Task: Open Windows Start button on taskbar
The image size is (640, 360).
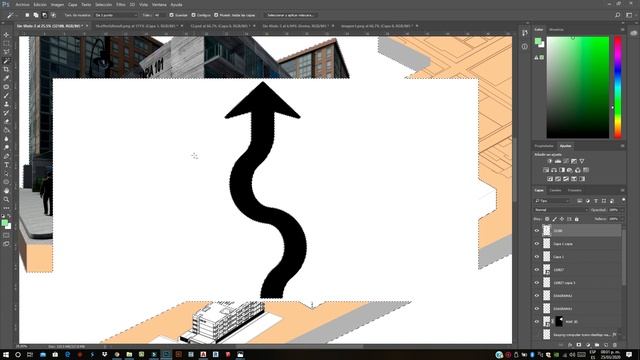Action: [x=6, y=355]
